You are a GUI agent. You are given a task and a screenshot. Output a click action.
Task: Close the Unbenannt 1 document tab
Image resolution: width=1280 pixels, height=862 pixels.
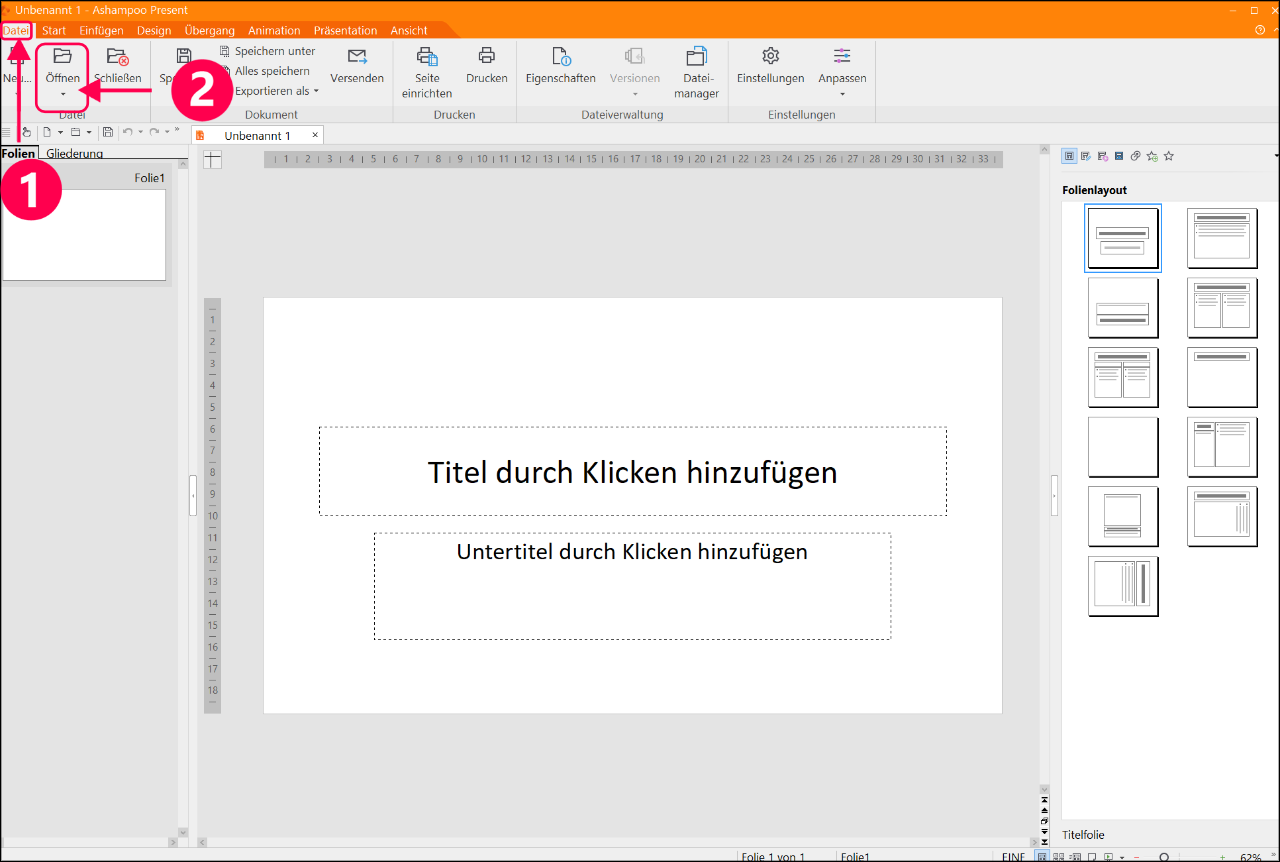315,135
